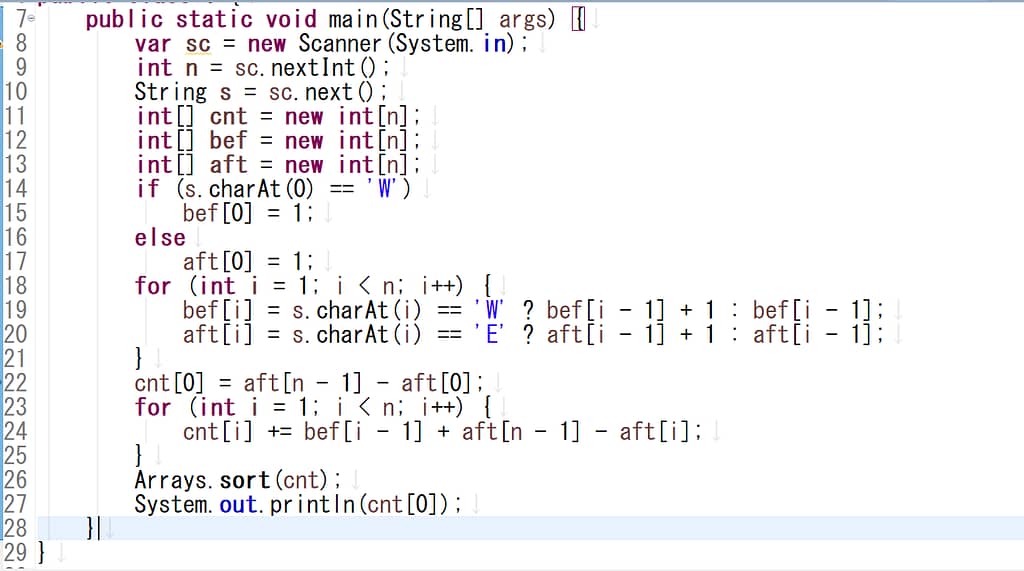Click the method name "main" on line 7

[x=353, y=20]
